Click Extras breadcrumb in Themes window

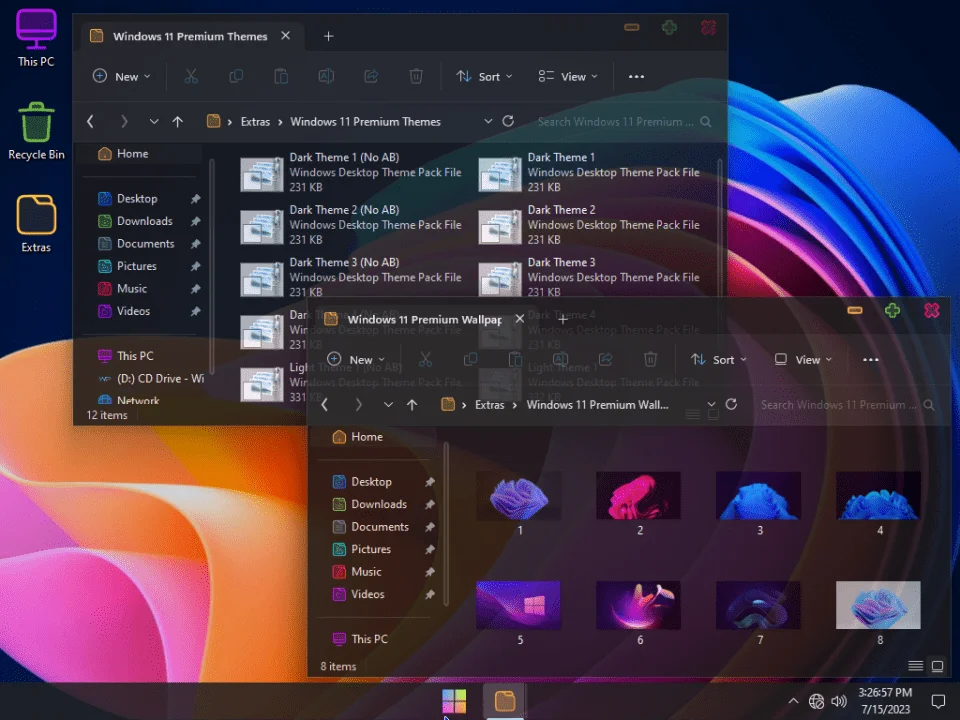(x=255, y=121)
